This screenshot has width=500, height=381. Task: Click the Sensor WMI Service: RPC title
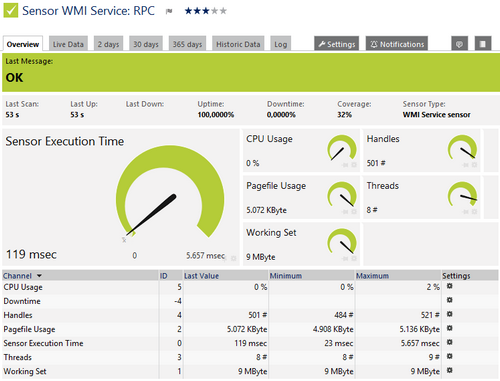pyautogui.click(x=88, y=11)
